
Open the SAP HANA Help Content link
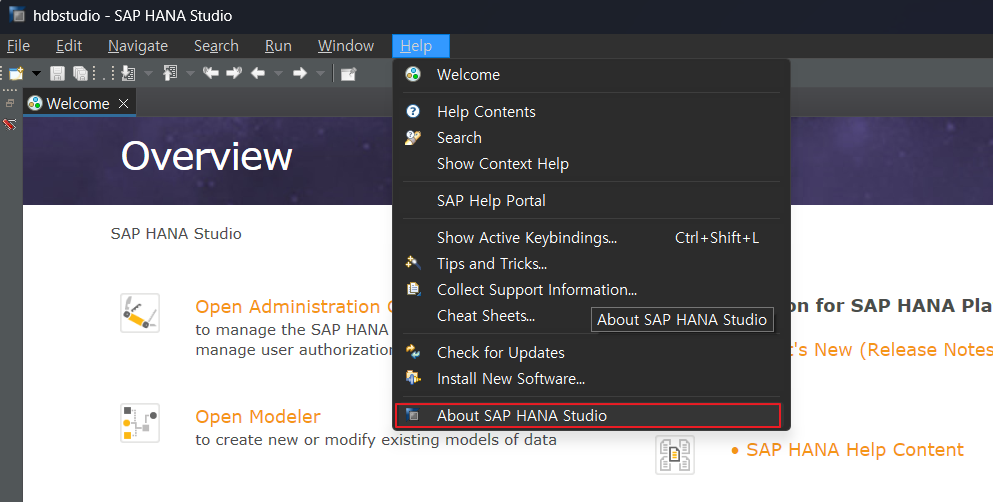(855, 450)
